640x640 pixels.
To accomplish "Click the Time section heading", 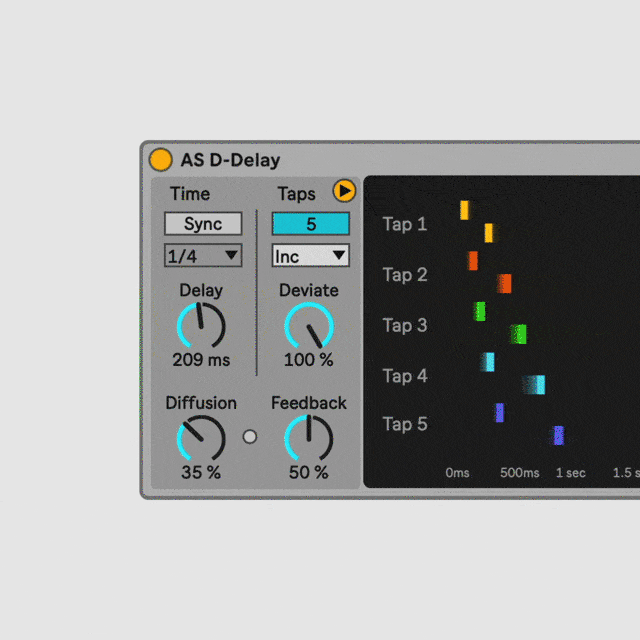I will (x=190, y=194).
